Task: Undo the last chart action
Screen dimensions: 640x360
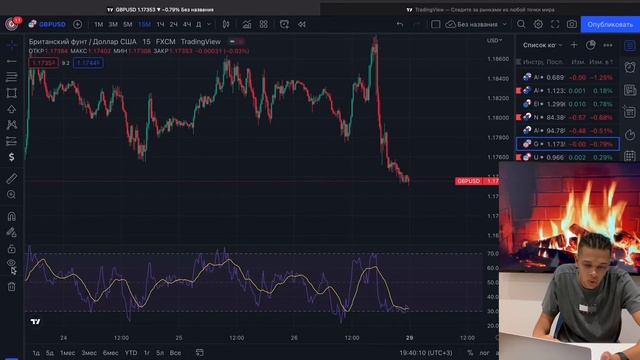Action: point(400,24)
